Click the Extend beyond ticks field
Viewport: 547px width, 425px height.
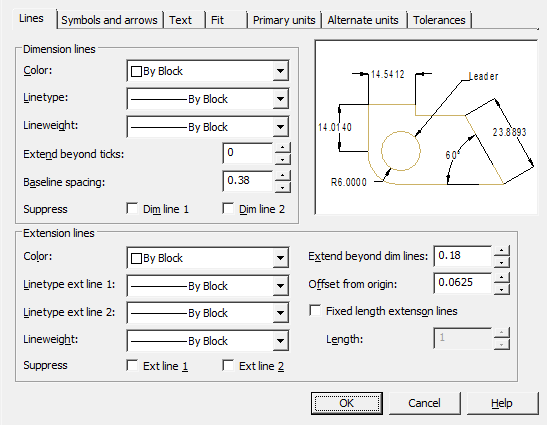point(248,153)
